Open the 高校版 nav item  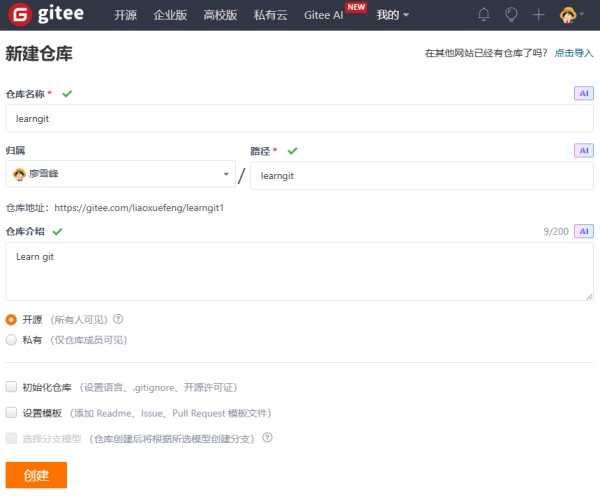[220, 15]
